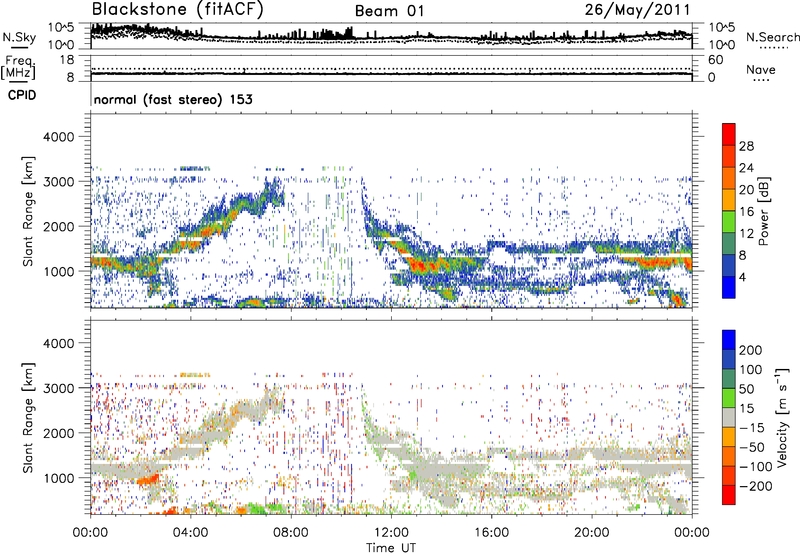Click the 'Nave' legend label
The height and width of the screenshot is (554, 800).
pyautogui.click(x=761, y=69)
